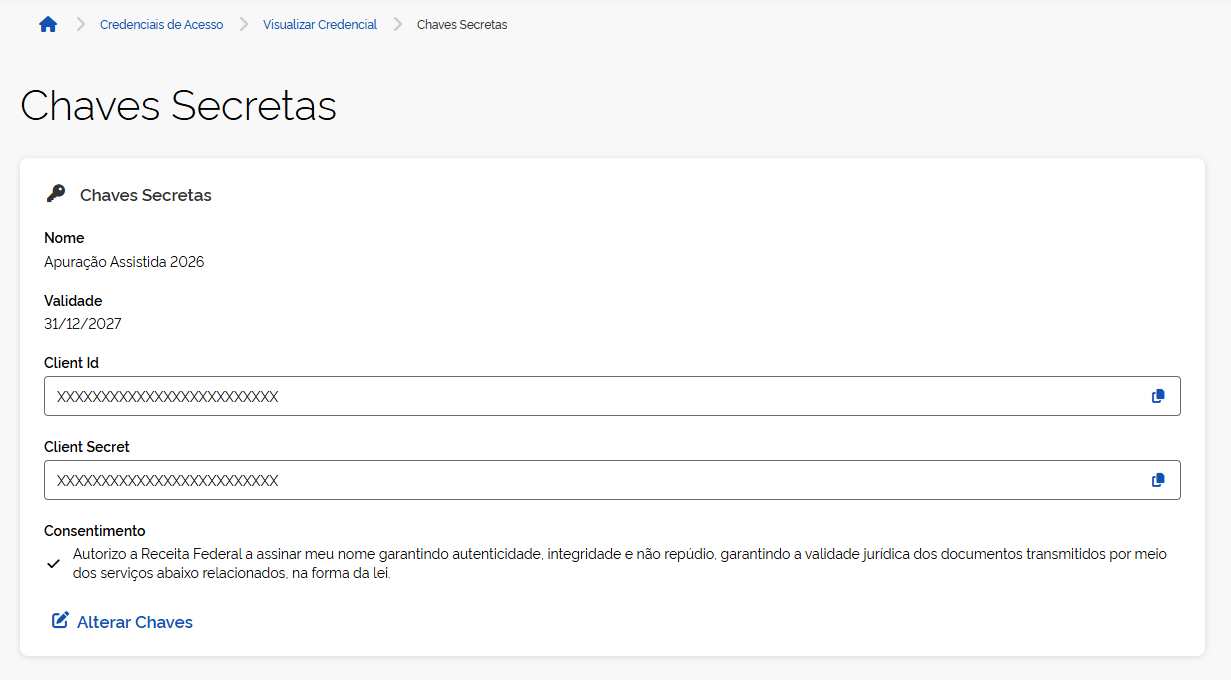Click the Receita Federal authorization text
Image resolution: width=1231 pixels, height=680 pixels.
[620, 564]
